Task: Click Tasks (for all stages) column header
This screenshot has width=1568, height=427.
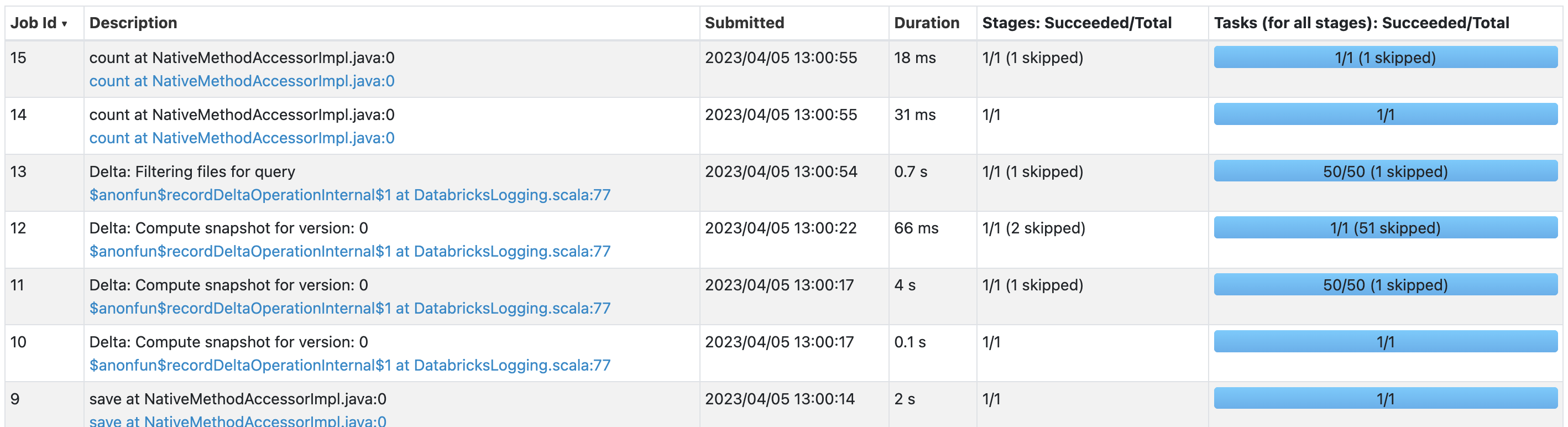Action: click(x=1361, y=23)
